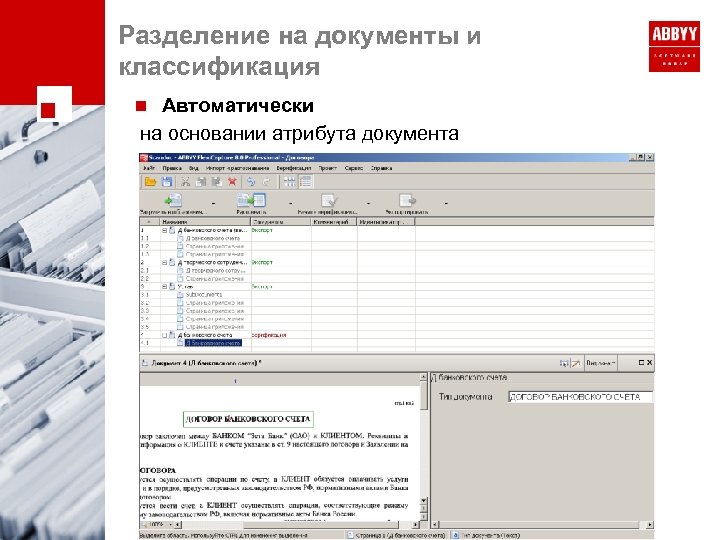Maximize the document 4 pane

(641, 363)
